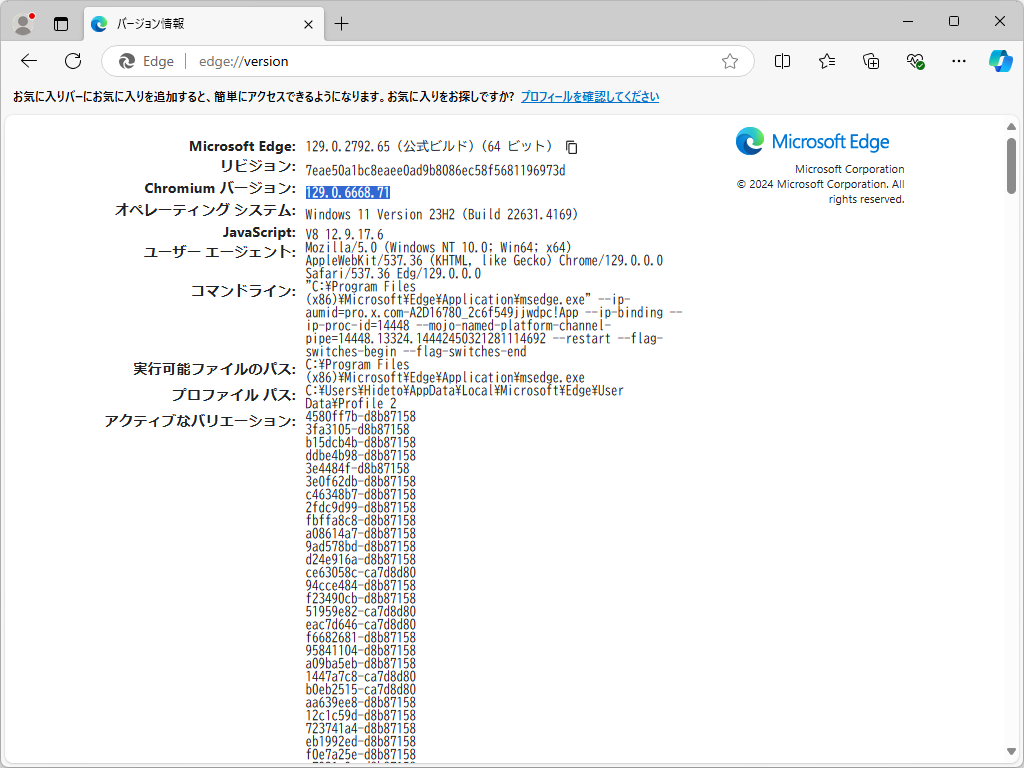This screenshot has height=768, width=1024.
Task: Open the Copilot sidebar
Action: coord(1000,61)
